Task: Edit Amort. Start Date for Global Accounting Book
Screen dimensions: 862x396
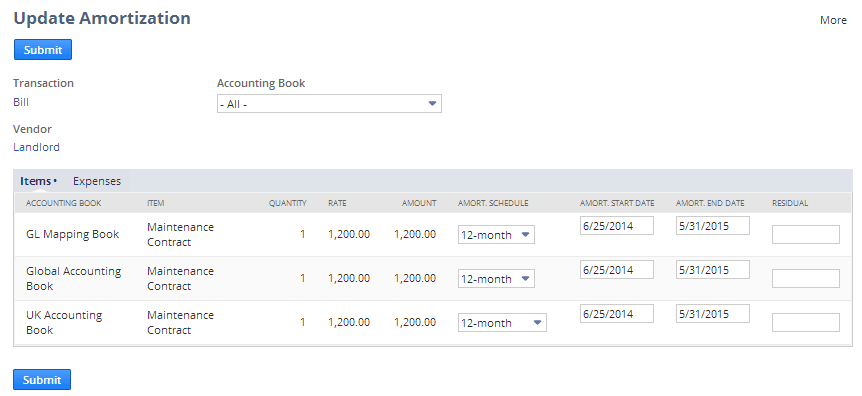Action: (617, 270)
